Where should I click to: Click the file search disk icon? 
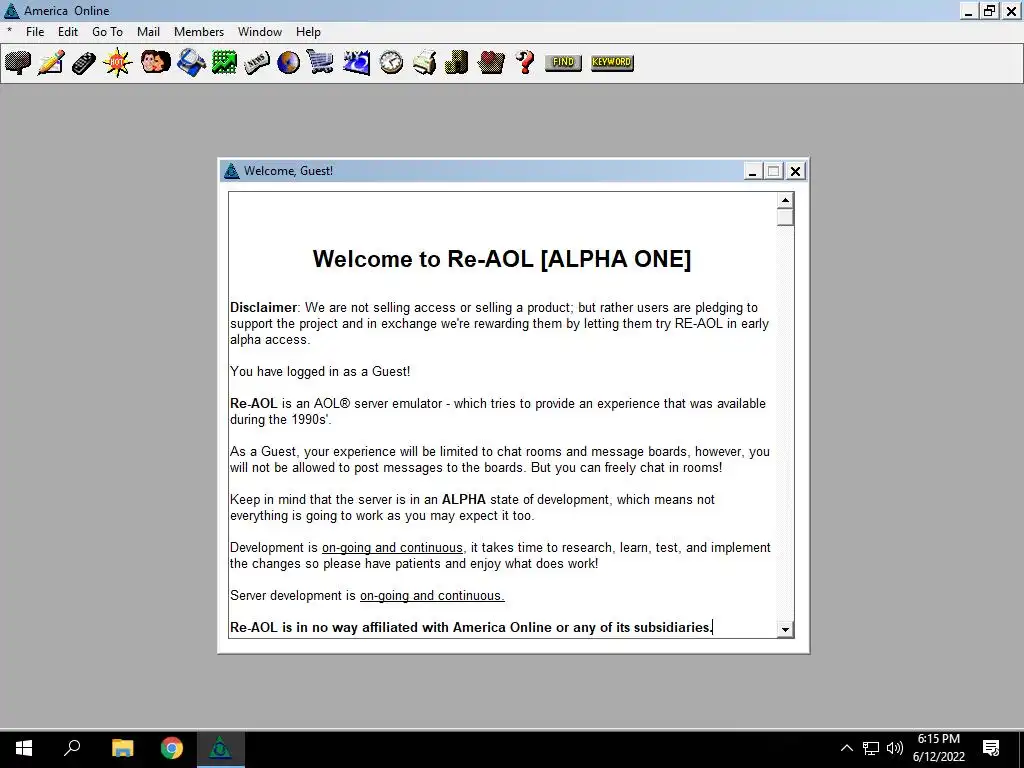[x=191, y=63]
